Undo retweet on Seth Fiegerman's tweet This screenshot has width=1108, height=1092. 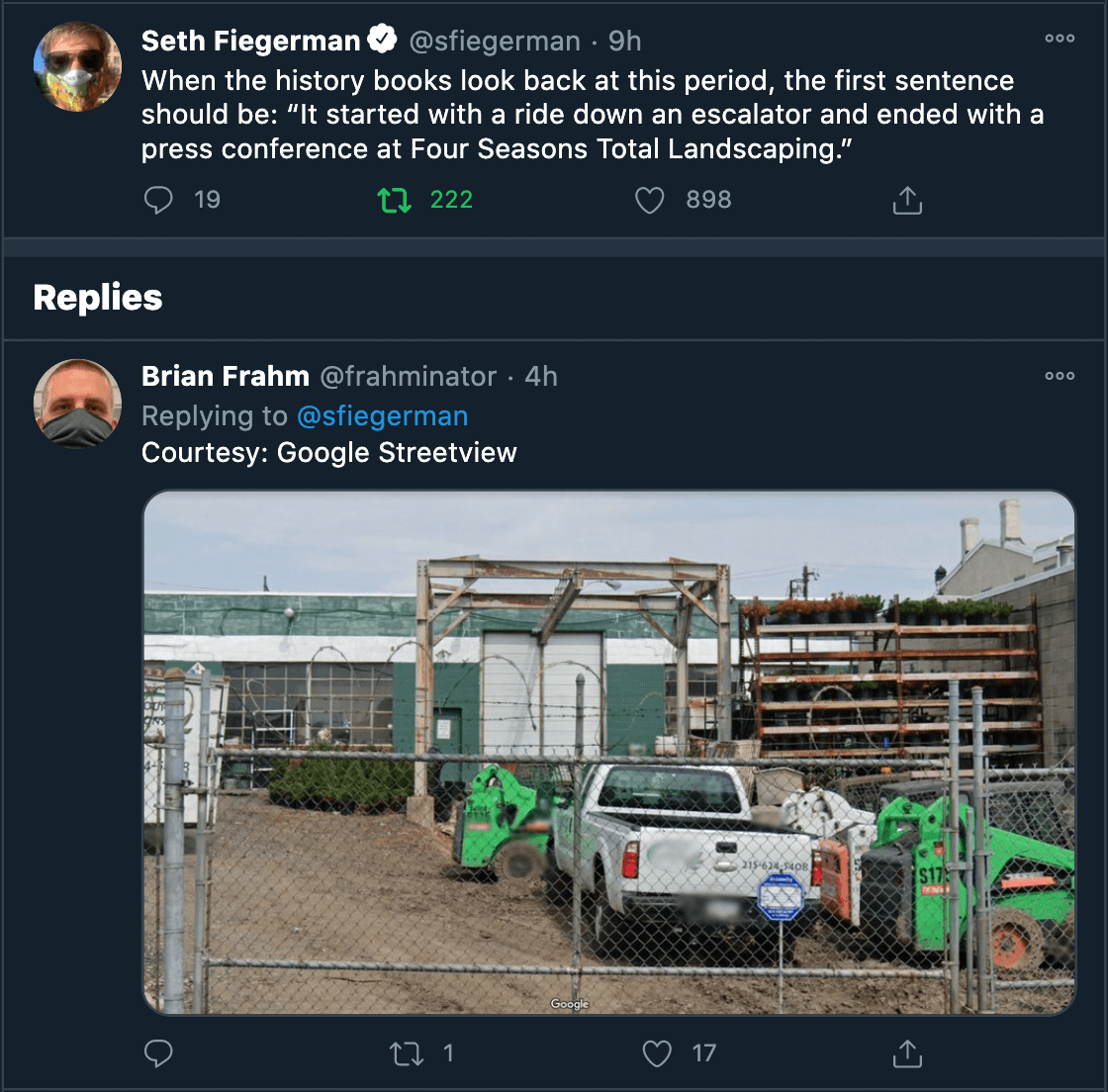point(395,201)
